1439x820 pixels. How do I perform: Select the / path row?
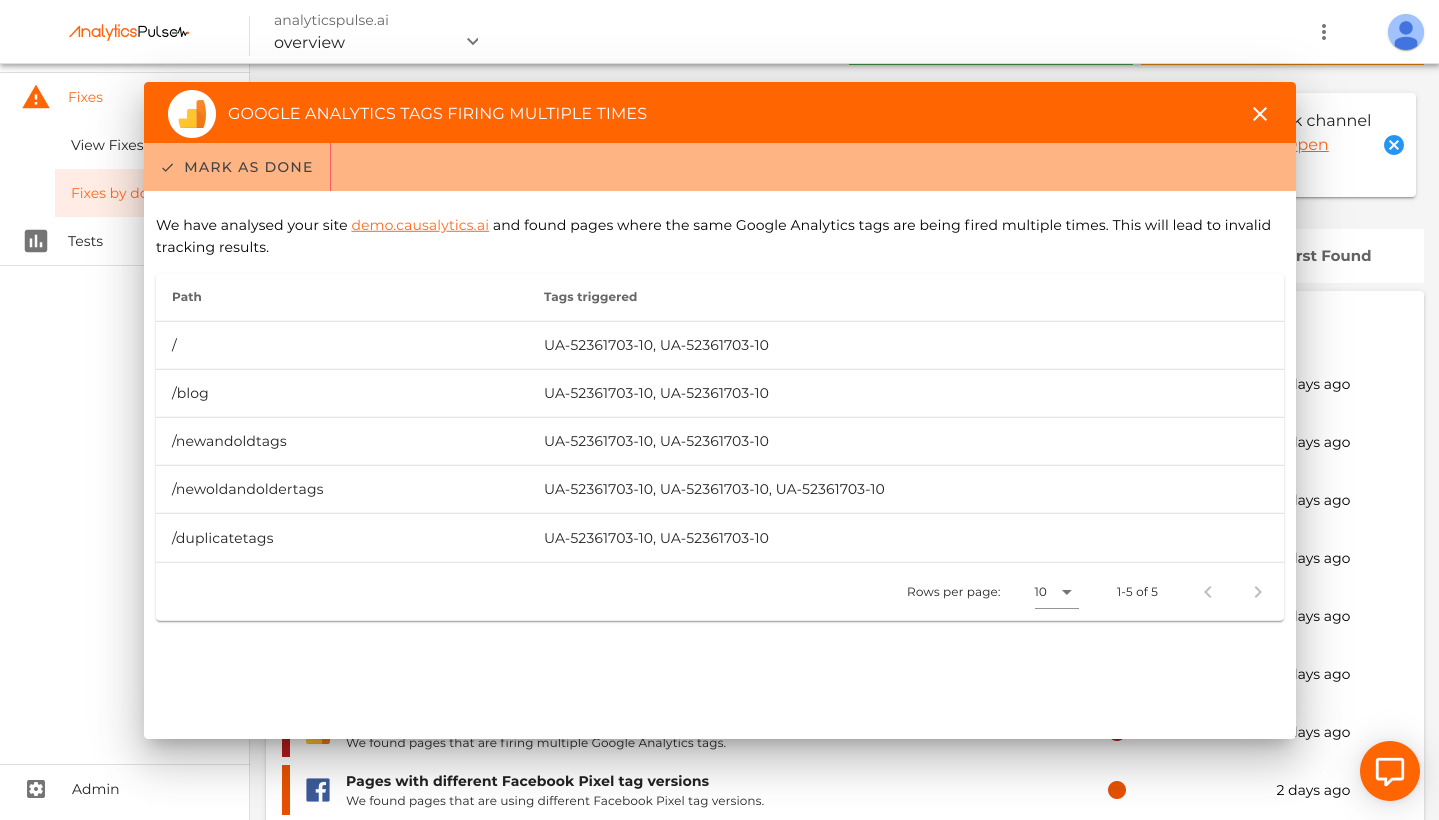tap(720, 345)
